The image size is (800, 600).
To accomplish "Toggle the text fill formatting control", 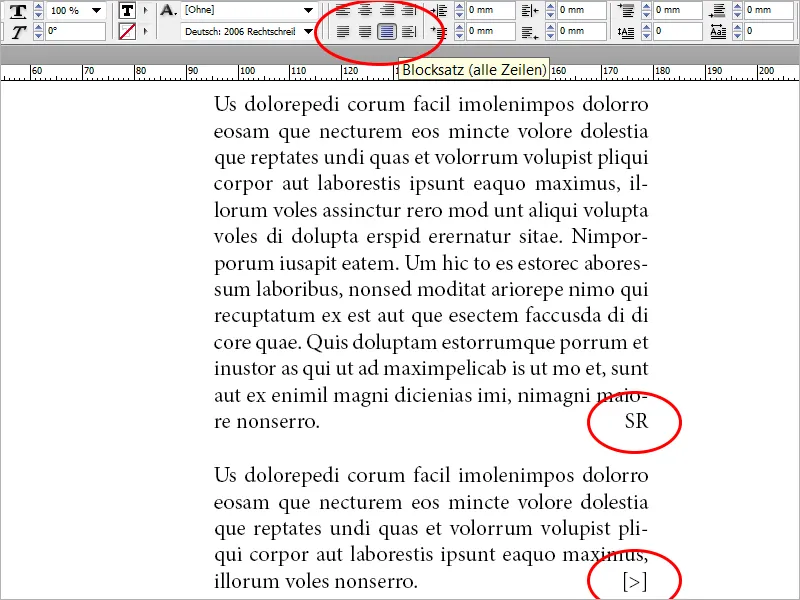I will point(127,9).
